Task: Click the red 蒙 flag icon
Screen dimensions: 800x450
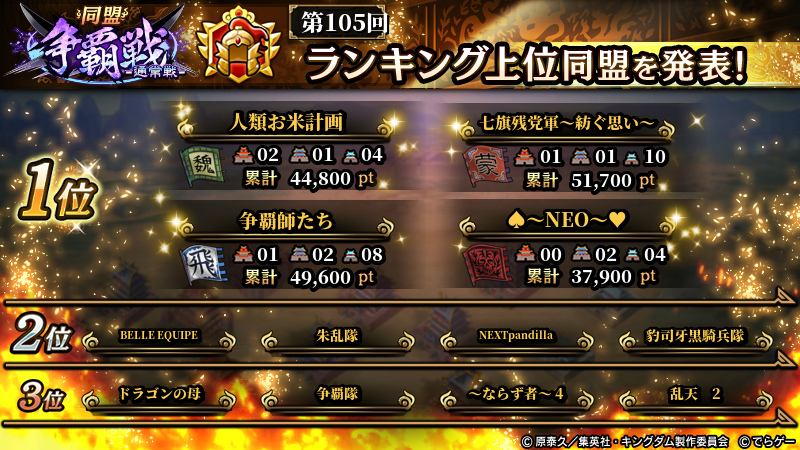Action: pyautogui.click(x=486, y=166)
